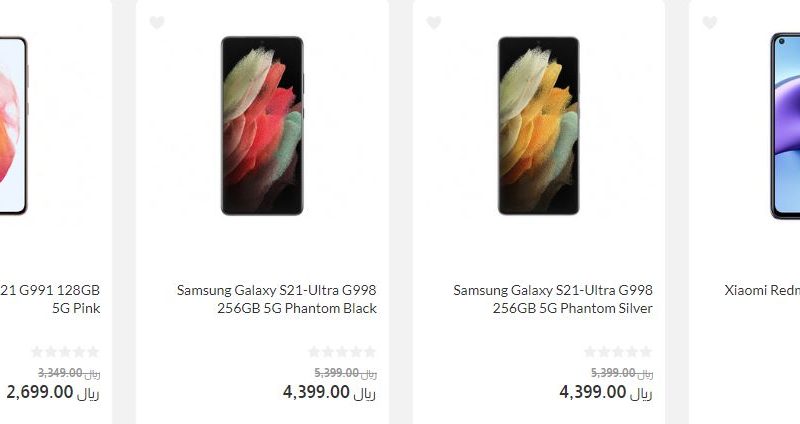The image size is (800, 424).
Task: Rate the Phantom Black phone with stars
Action: [342, 352]
